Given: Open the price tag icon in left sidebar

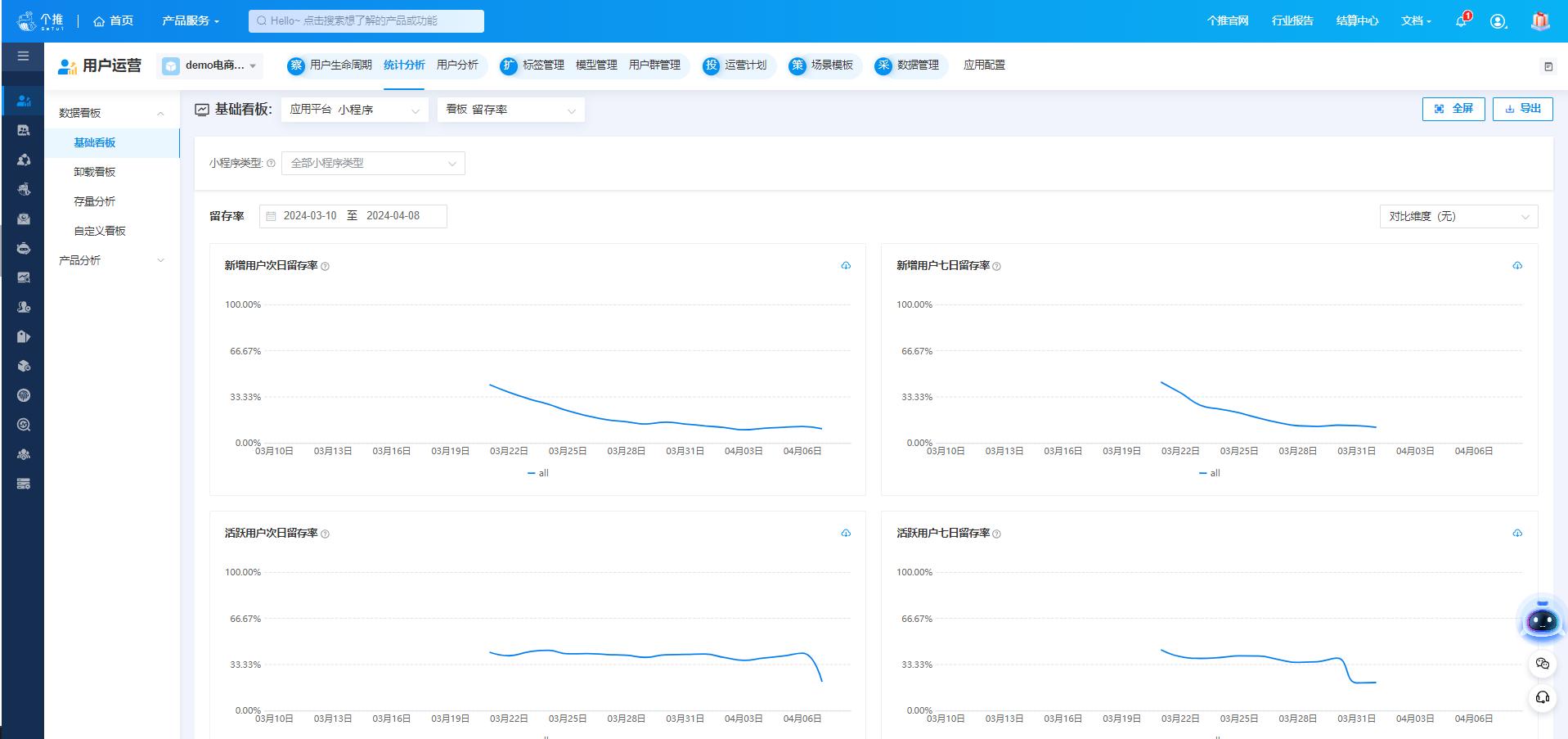Looking at the screenshot, I should point(24,336).
